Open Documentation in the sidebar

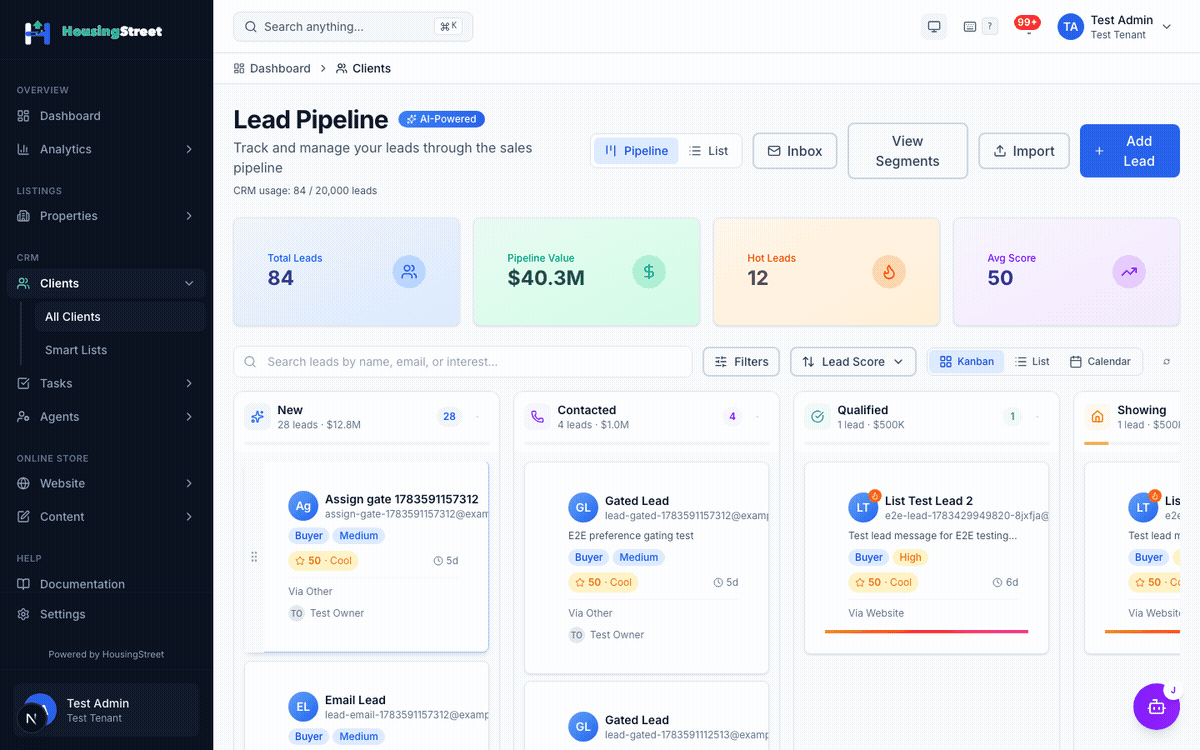click(x=106, y=584)
